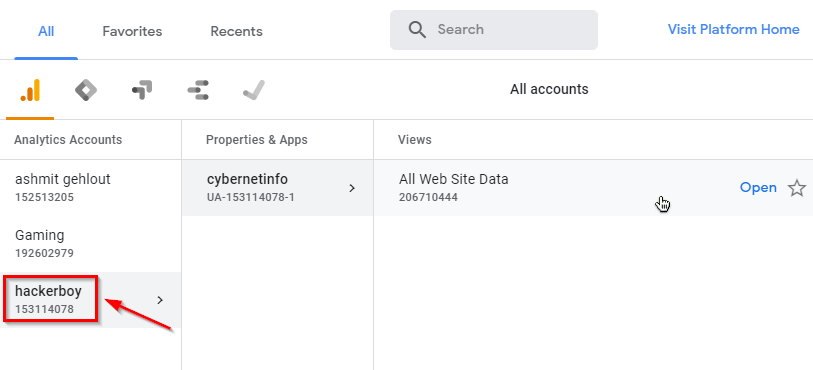Select the ashmit gehlout account
The height and width of the screenshot is (370, 813).
click(x=91, y=188)
